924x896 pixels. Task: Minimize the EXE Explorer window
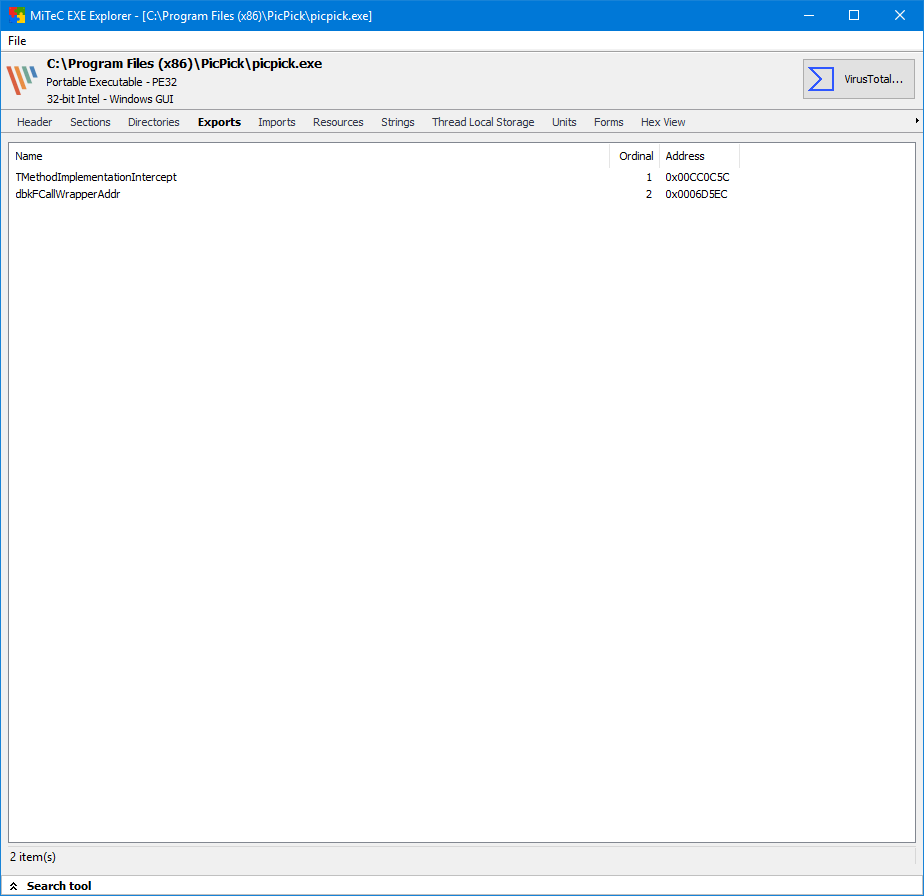click(x=809, y=15)
